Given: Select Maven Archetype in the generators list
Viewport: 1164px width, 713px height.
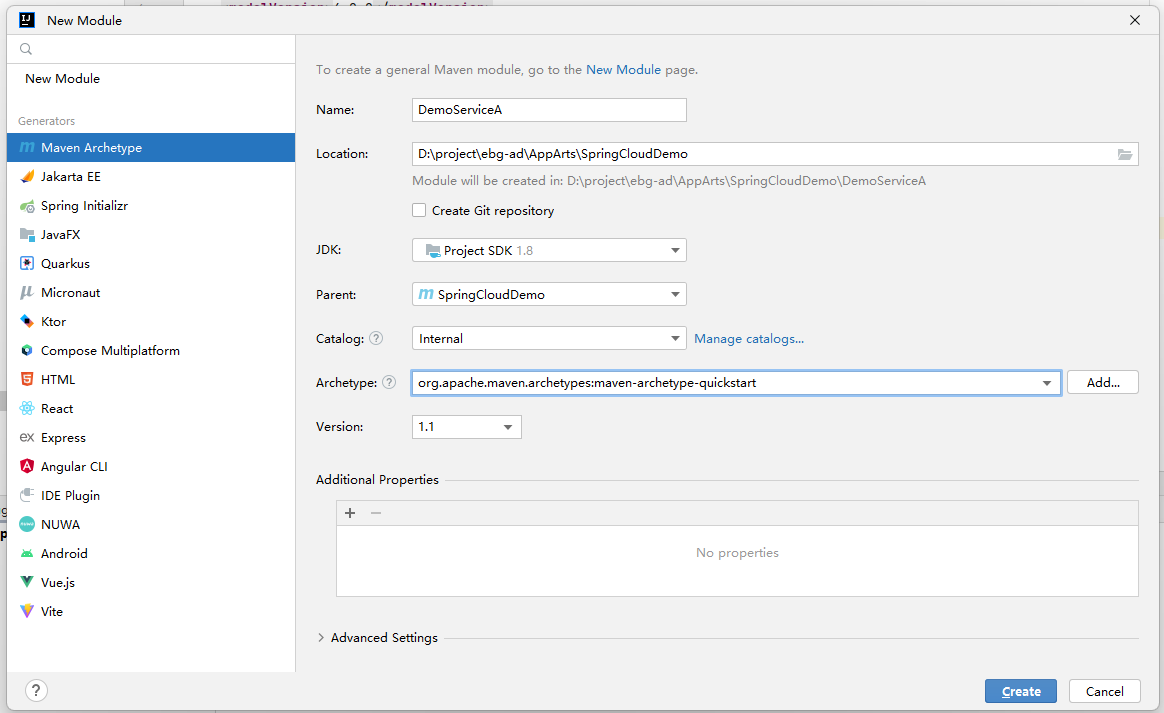Looking at the screenshot, I should (91, 148).
